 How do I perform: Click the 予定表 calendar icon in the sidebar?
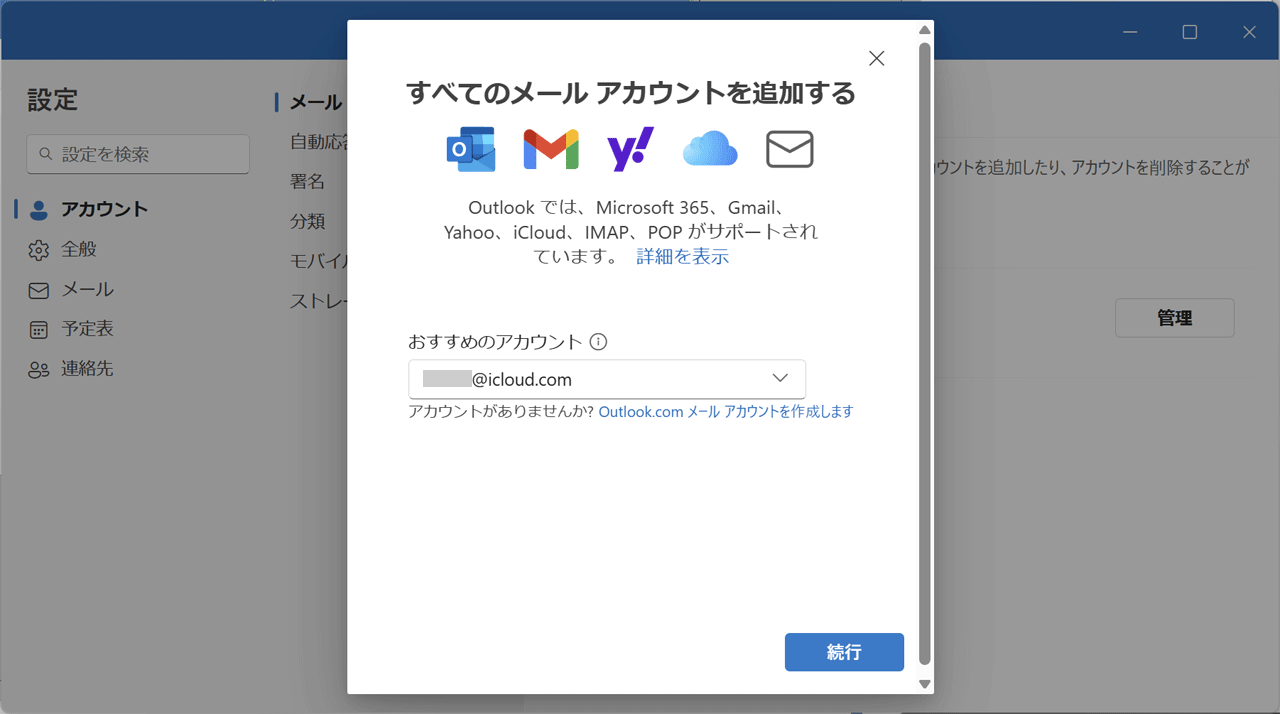click(39, 330)
